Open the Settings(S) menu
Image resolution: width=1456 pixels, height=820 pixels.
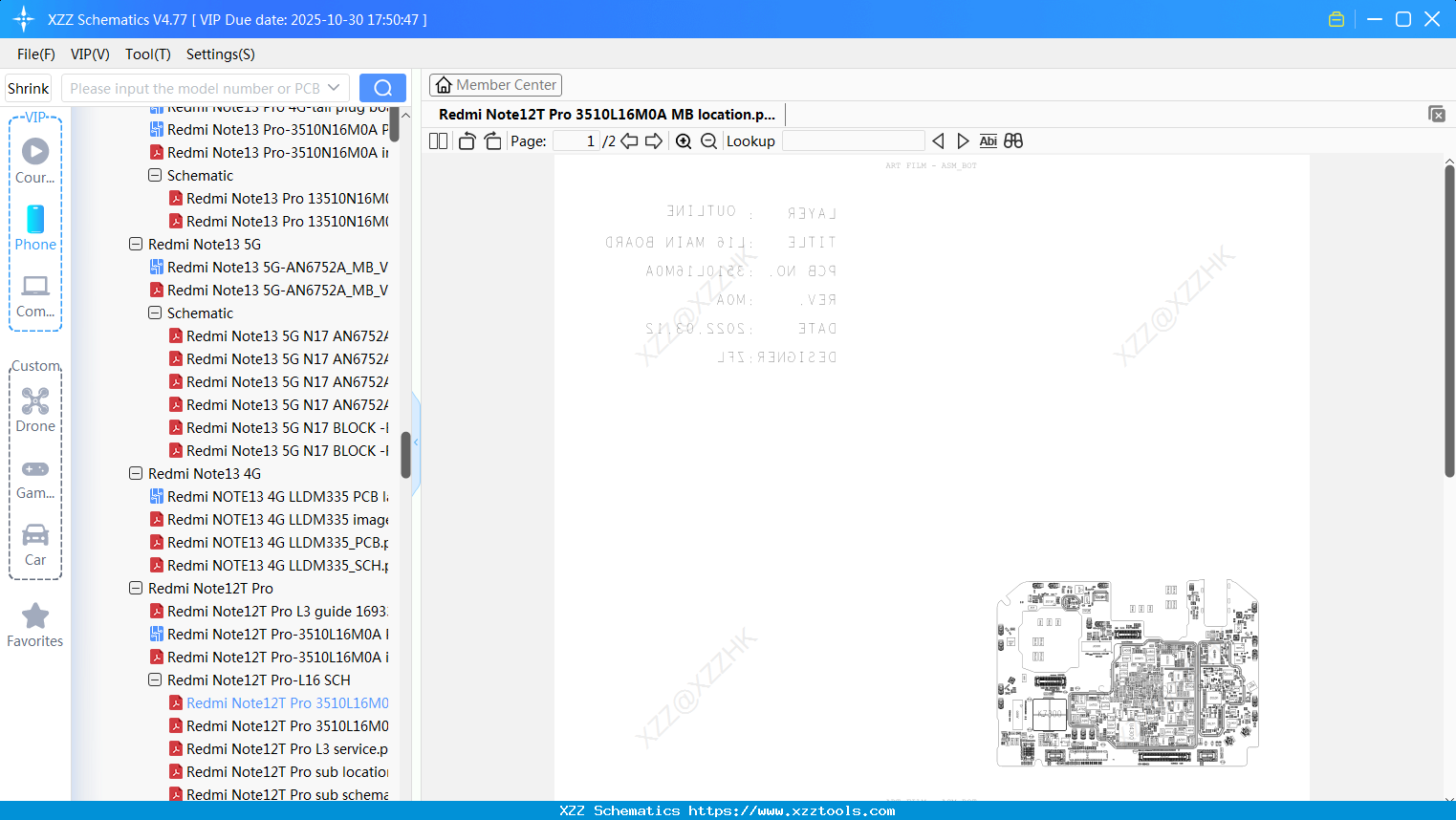[x=221, y=54]
